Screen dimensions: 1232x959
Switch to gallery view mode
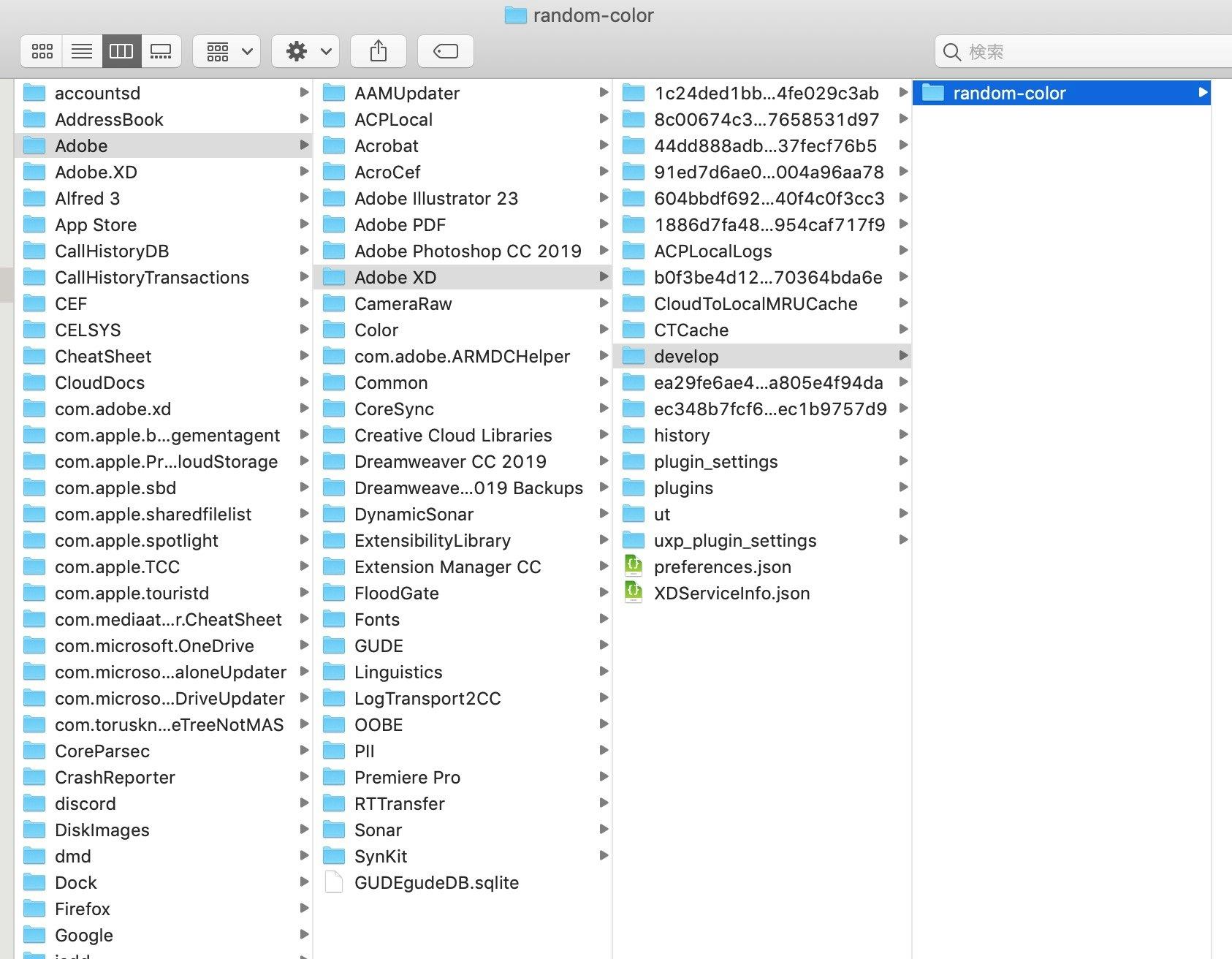click(161, 51)
